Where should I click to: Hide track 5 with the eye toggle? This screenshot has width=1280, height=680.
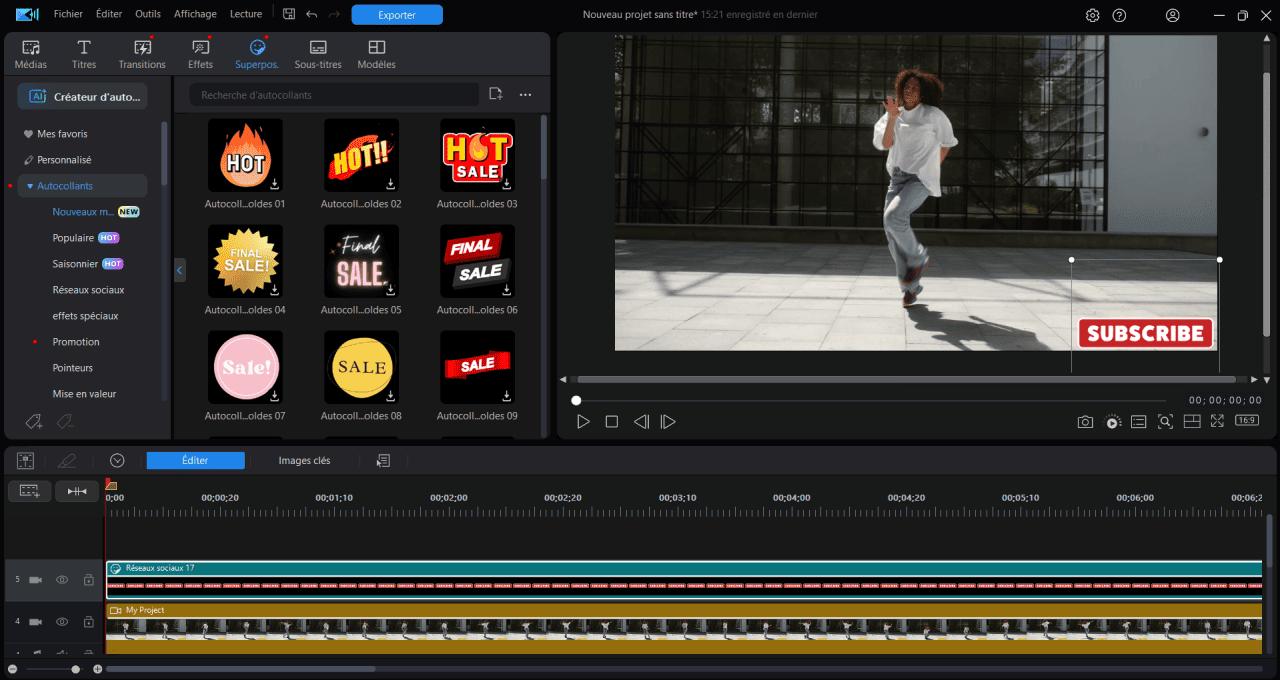point(62,579)
